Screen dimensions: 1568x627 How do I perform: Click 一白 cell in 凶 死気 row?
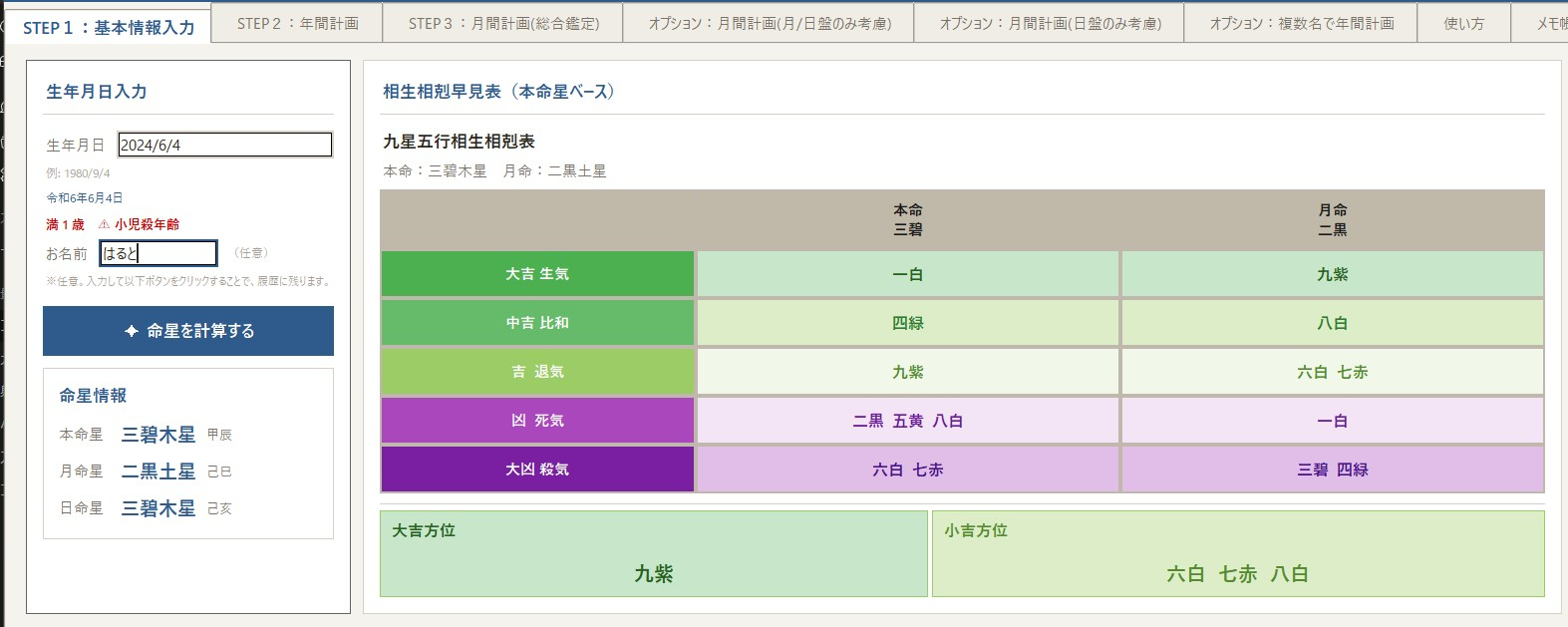pos(1333,421)
